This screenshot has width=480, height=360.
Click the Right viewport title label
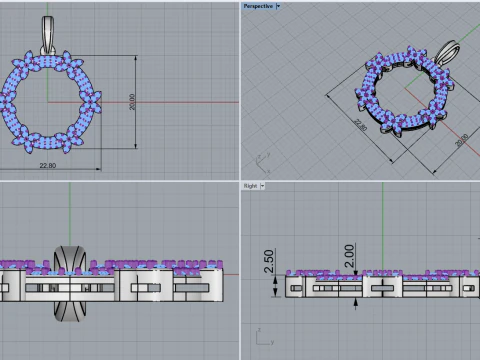(x=250, y=186)
